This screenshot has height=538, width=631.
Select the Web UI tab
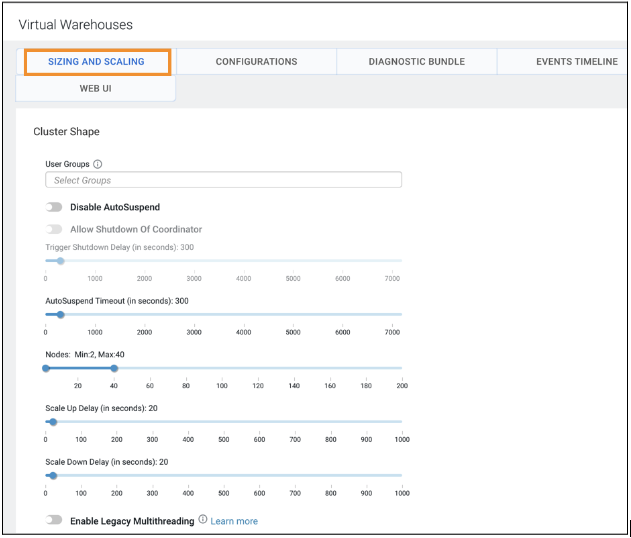96,89
